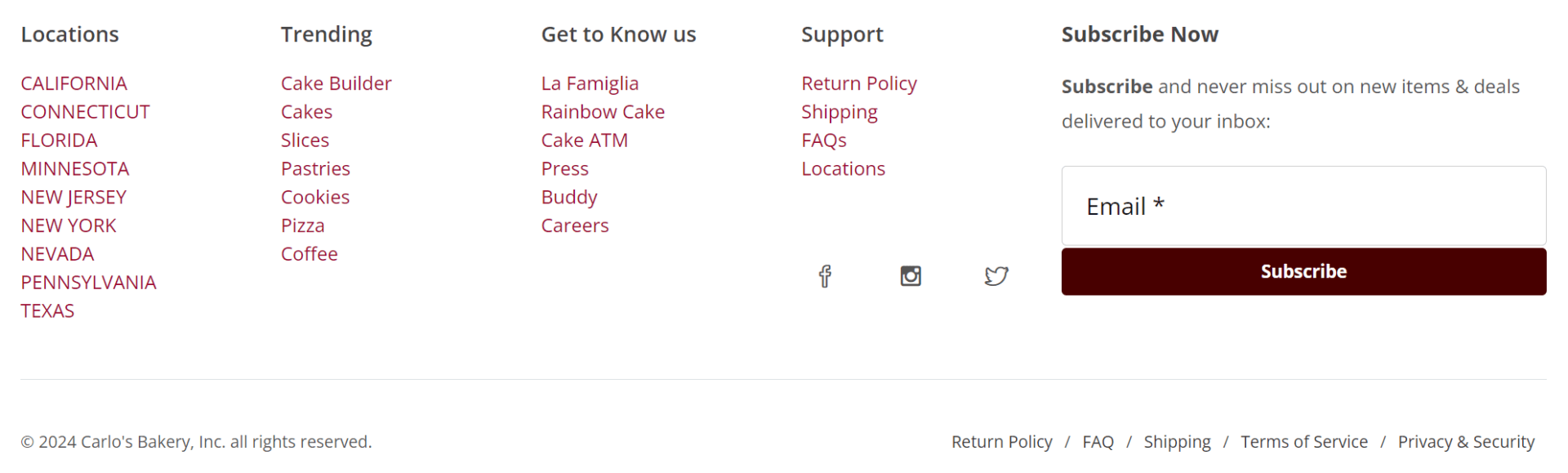The height and width of the screenshot is (473, 1568).
Task: View CALIFORNIA locations
Action: [73, 83]
